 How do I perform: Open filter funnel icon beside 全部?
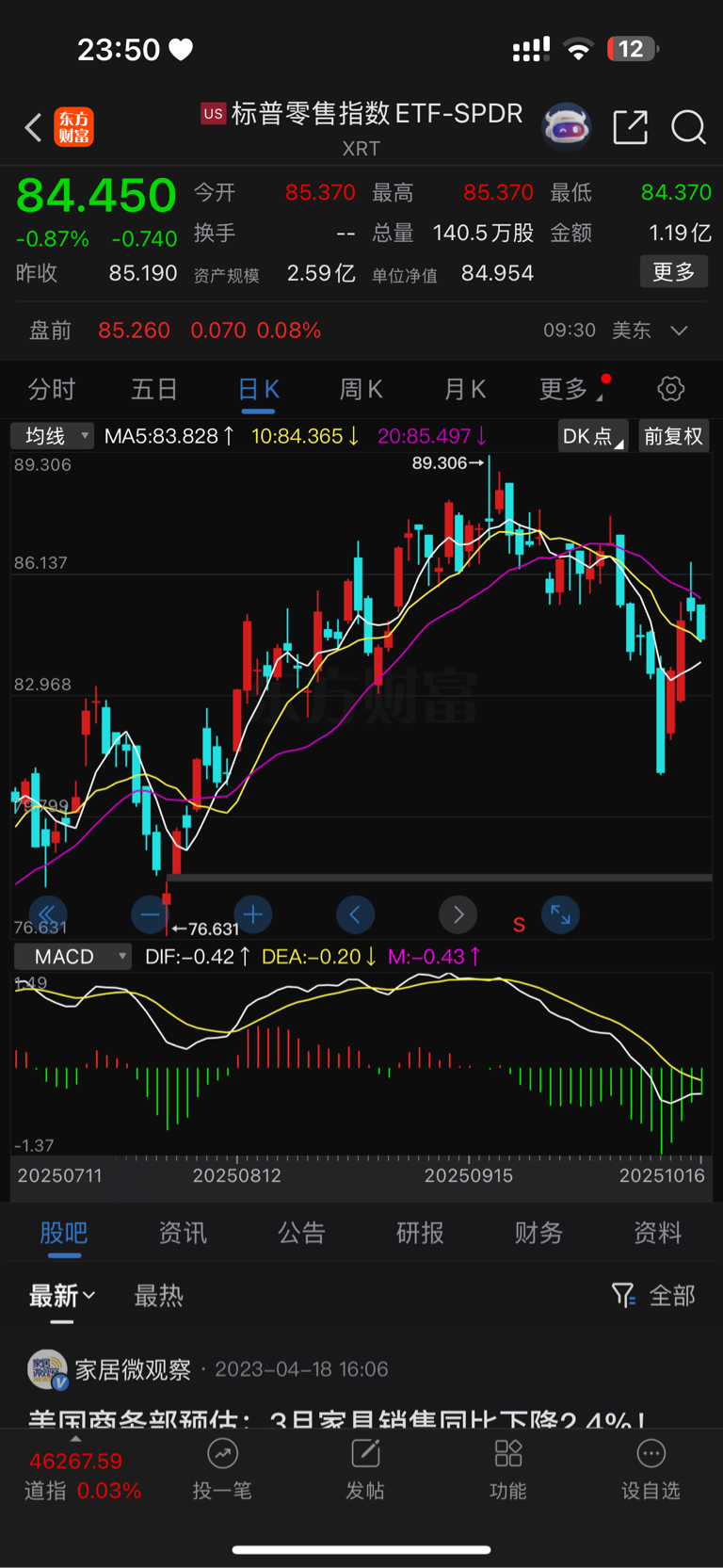623,1296
